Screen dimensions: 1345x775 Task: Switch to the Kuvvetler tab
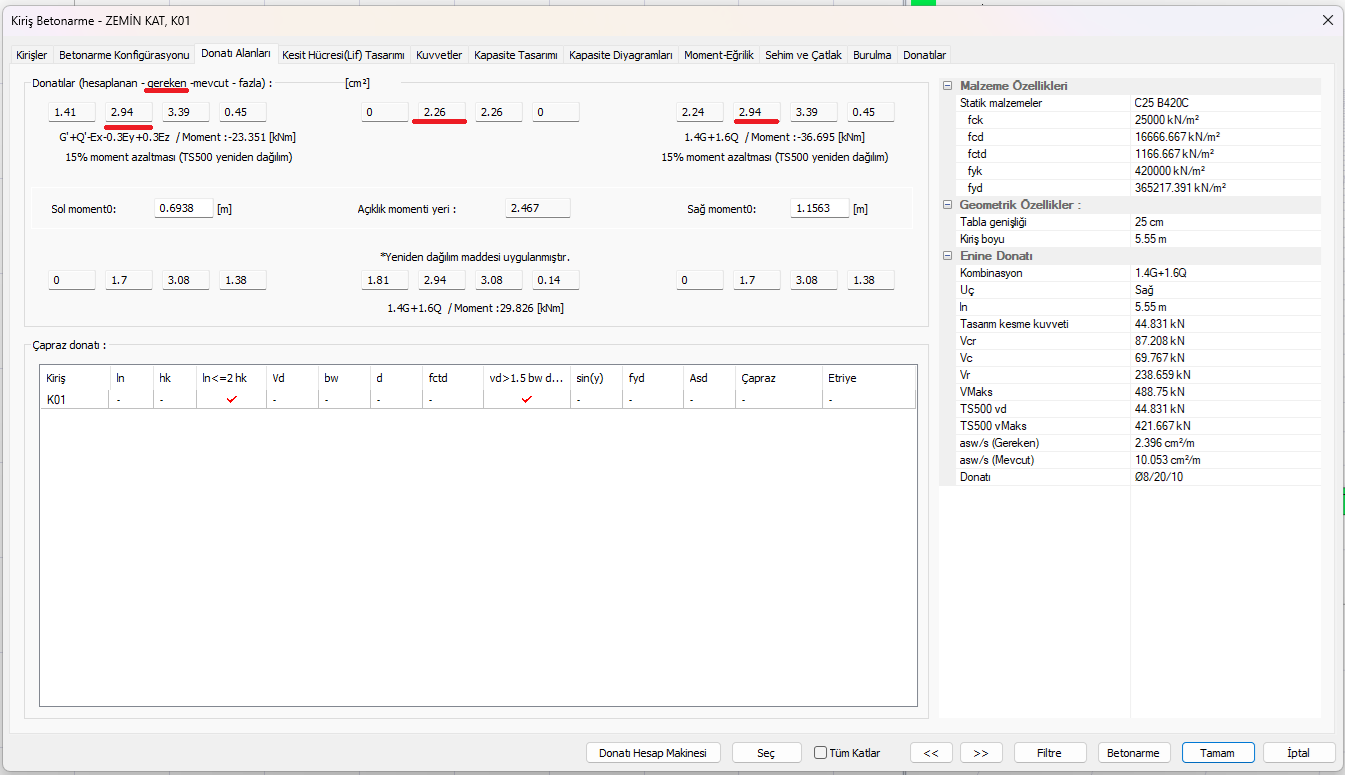pos(439,55)
